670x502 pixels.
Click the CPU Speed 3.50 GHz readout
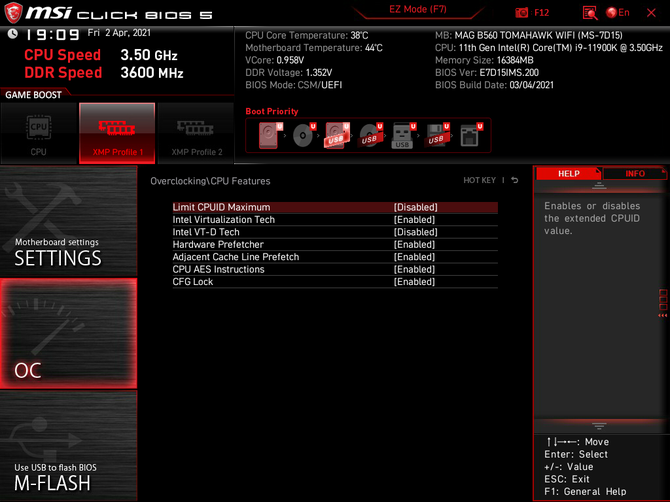pyautogui.click(x=101, y=55)
